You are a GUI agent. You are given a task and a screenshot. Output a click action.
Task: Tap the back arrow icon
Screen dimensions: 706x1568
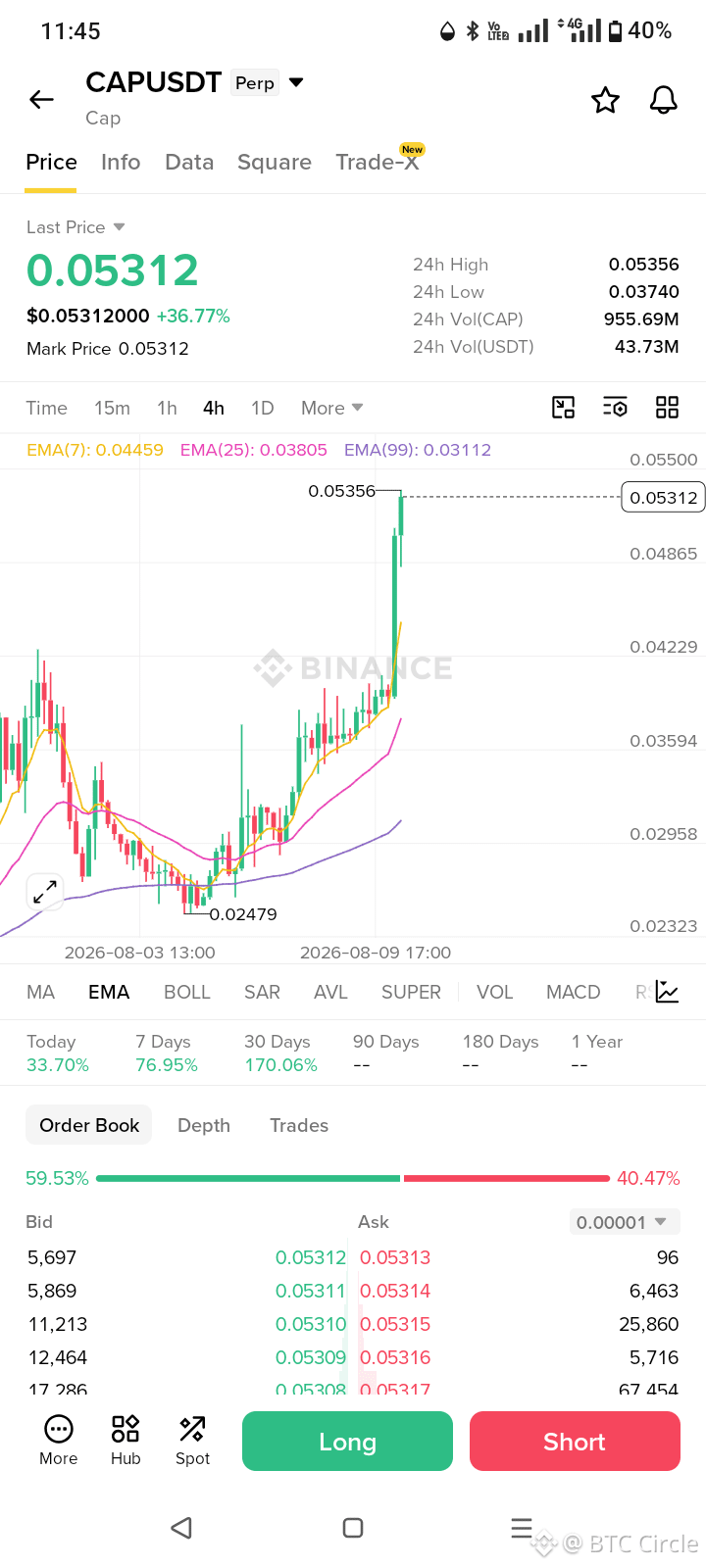[41, 99]
